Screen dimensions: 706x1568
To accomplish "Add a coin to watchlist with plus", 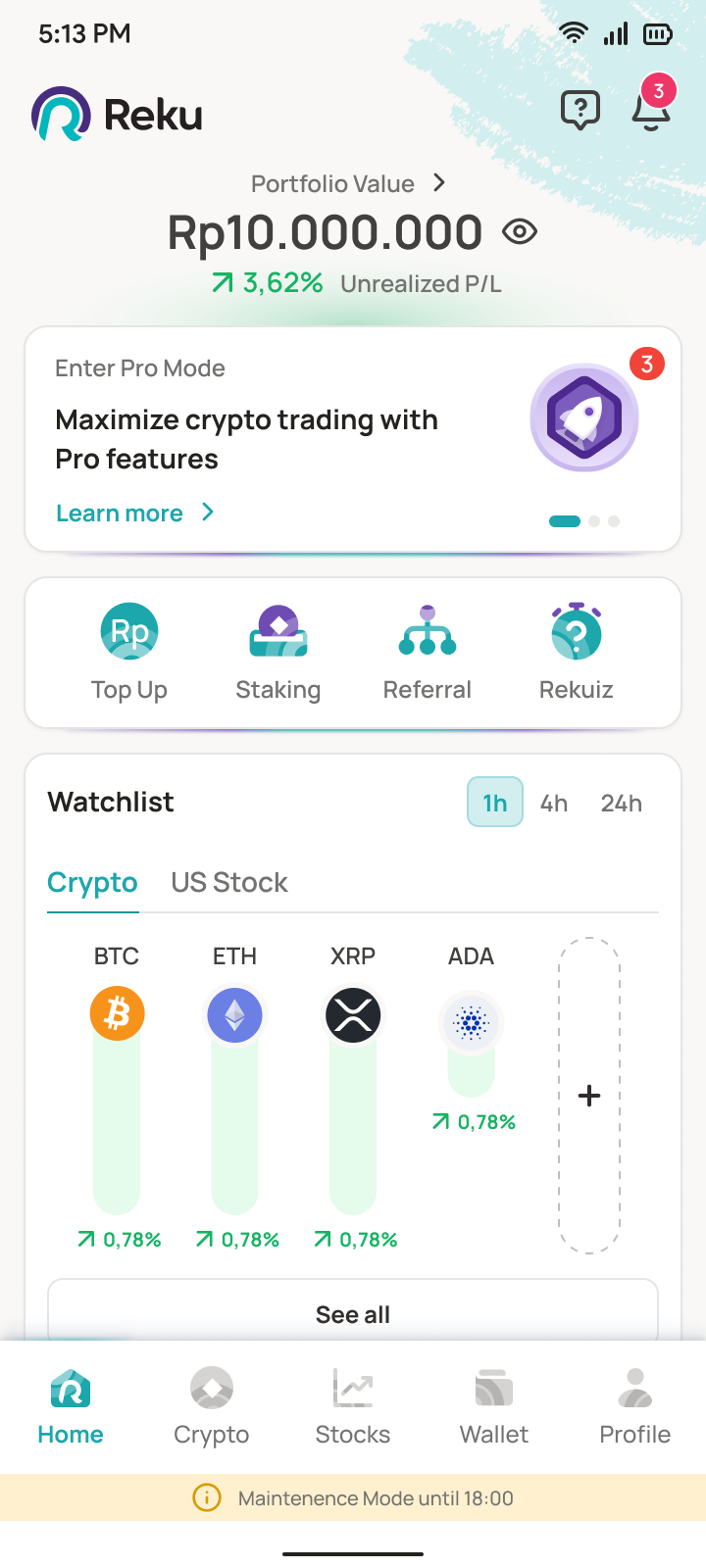I will pyautogui.click(x=589, y=1096).
